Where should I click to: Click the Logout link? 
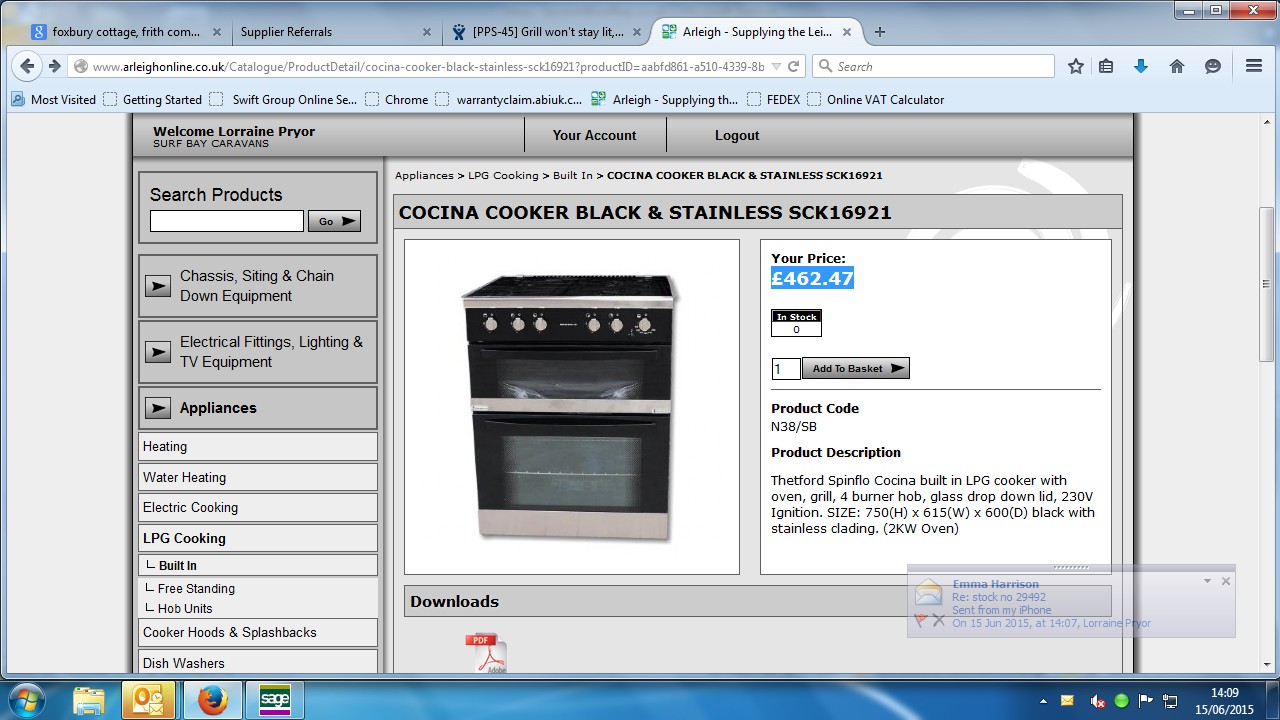click(x=737, y=135)
